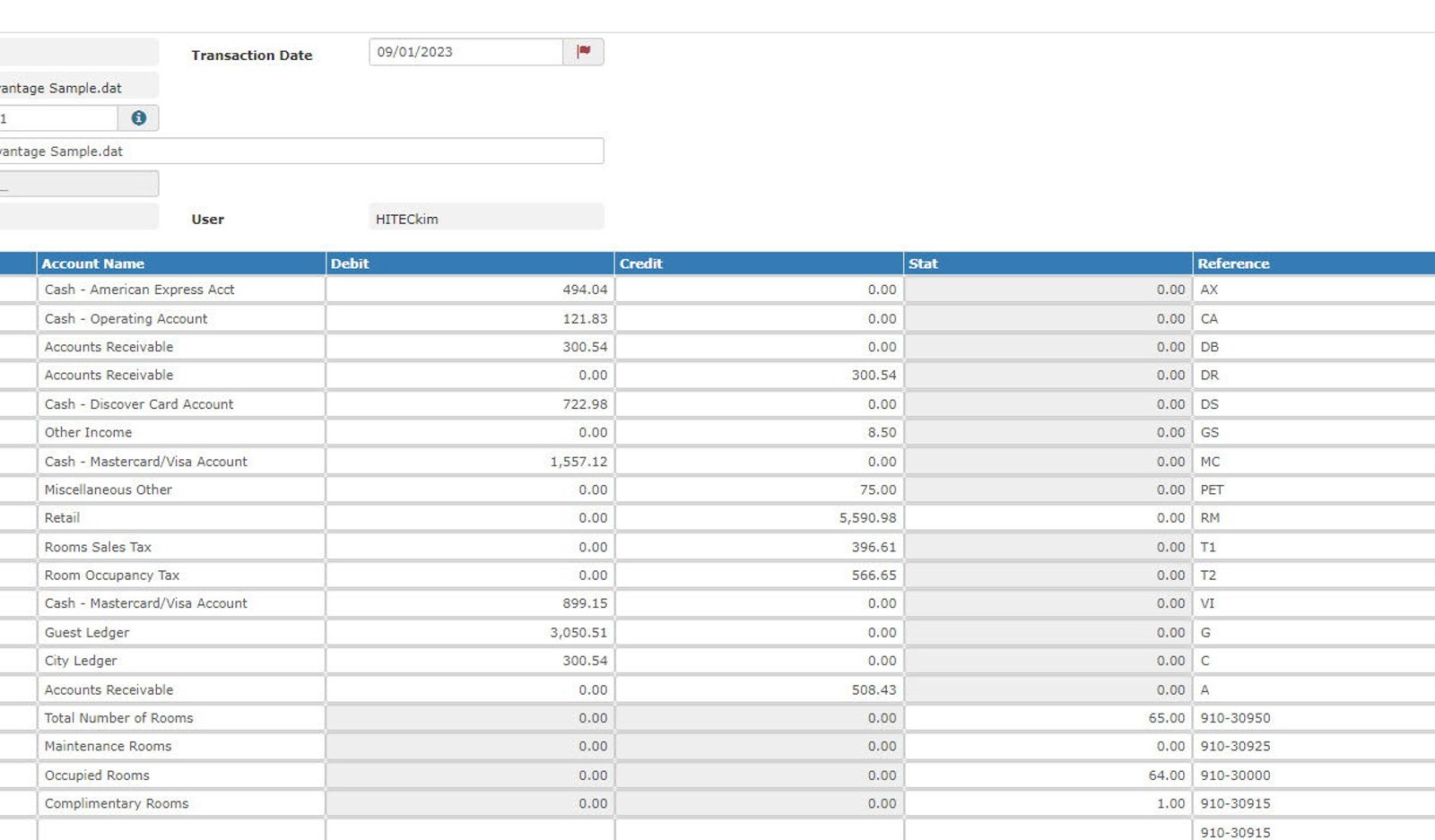Select Rooms Sales Tax cell
The height and width of the screenshot is (840, 1435).
(181, 547)
